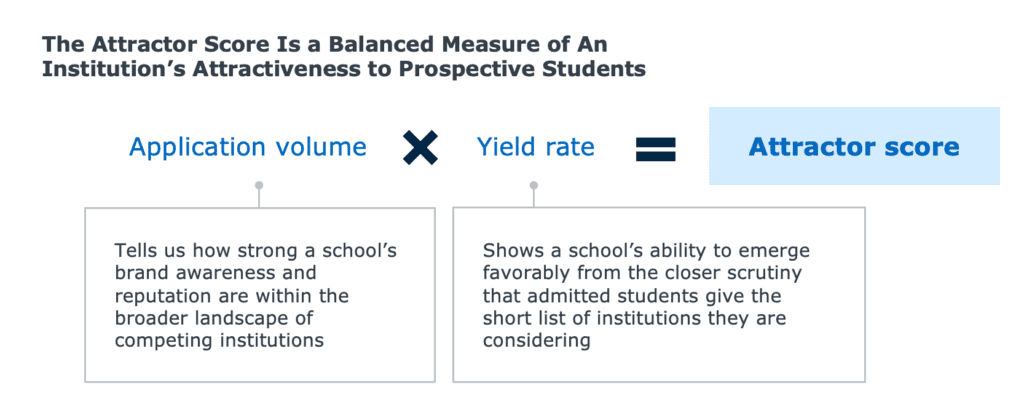
Task: Click the phrase 'broader landscape of'
Action: pos(214,318)
